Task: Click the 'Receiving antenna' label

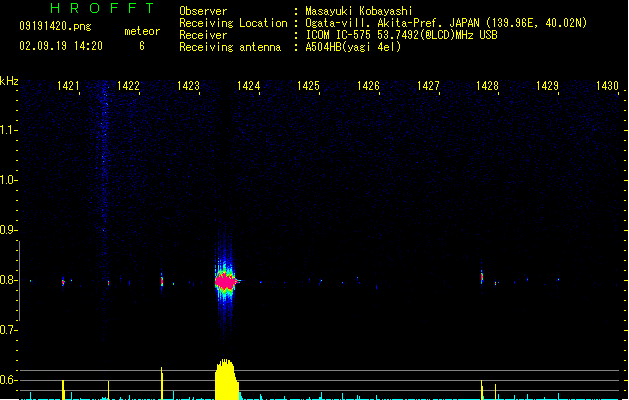Action: (230, 47)
